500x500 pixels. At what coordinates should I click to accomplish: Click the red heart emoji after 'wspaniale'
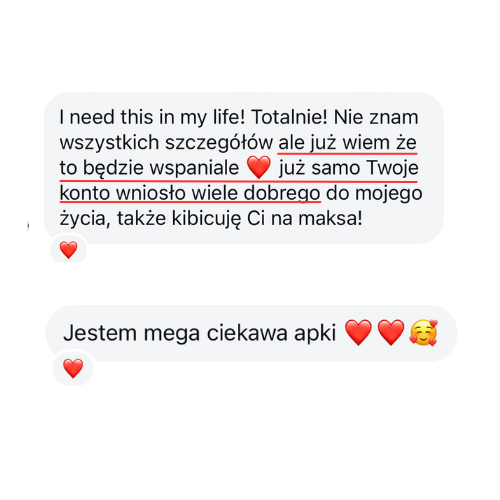point(259,167)
